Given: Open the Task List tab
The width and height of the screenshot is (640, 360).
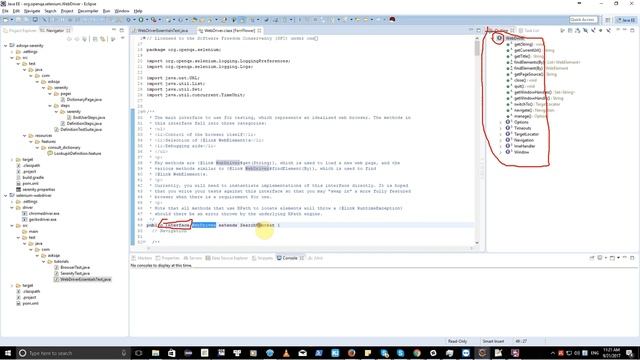Looking at the screenshot, I should [x=529, y=31].
